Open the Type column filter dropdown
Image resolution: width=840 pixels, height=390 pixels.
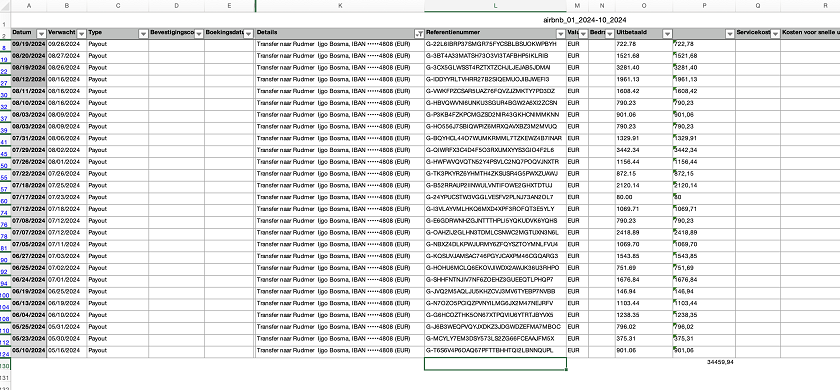(143, 33)
